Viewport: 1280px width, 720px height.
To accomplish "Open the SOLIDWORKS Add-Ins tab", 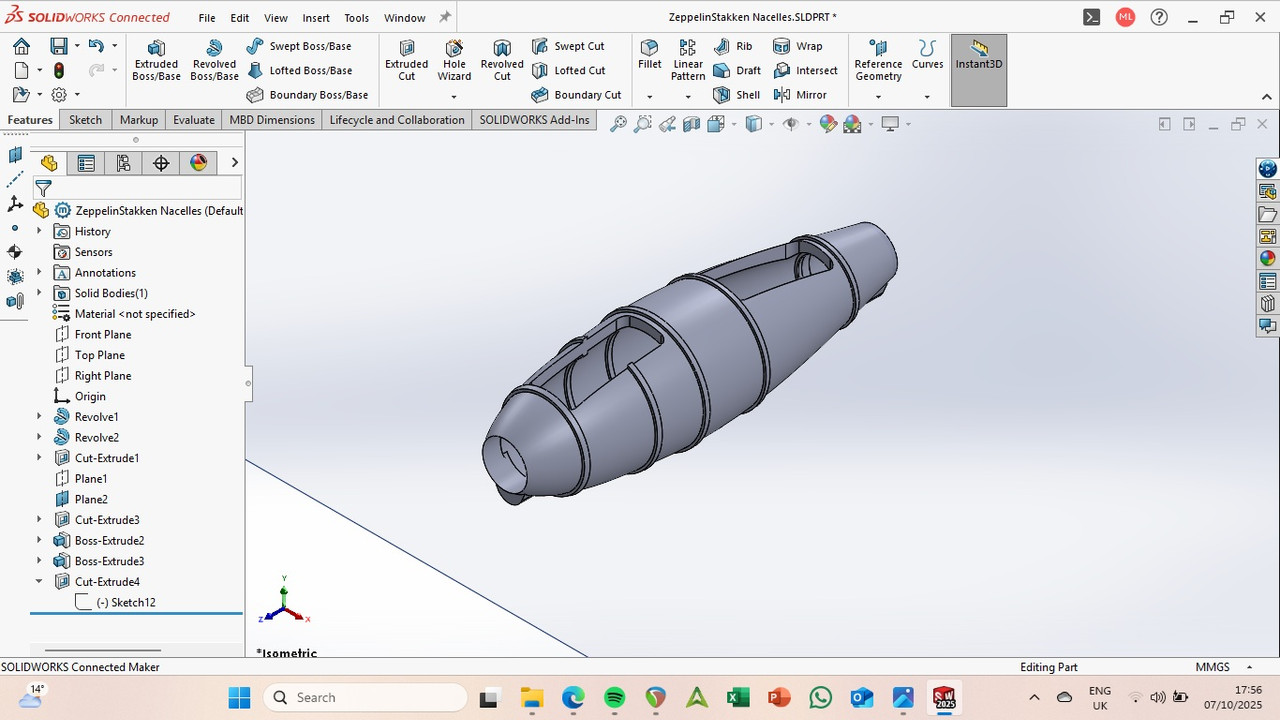I will (534, 120).
